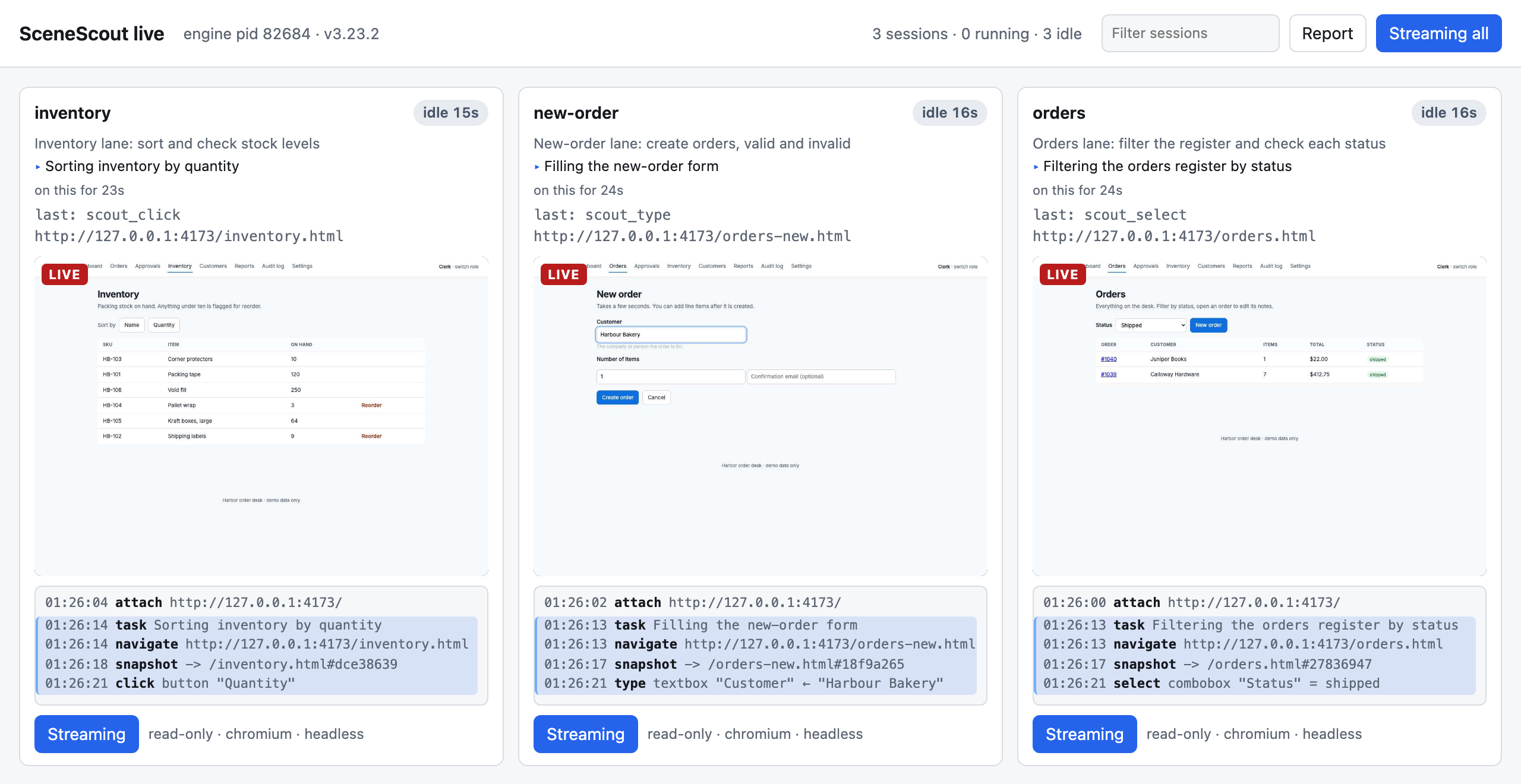This screenshot has width=1521, height=784.
Task: Click the 'idle 16s' badge on orders
Action: click(1449, 113)
